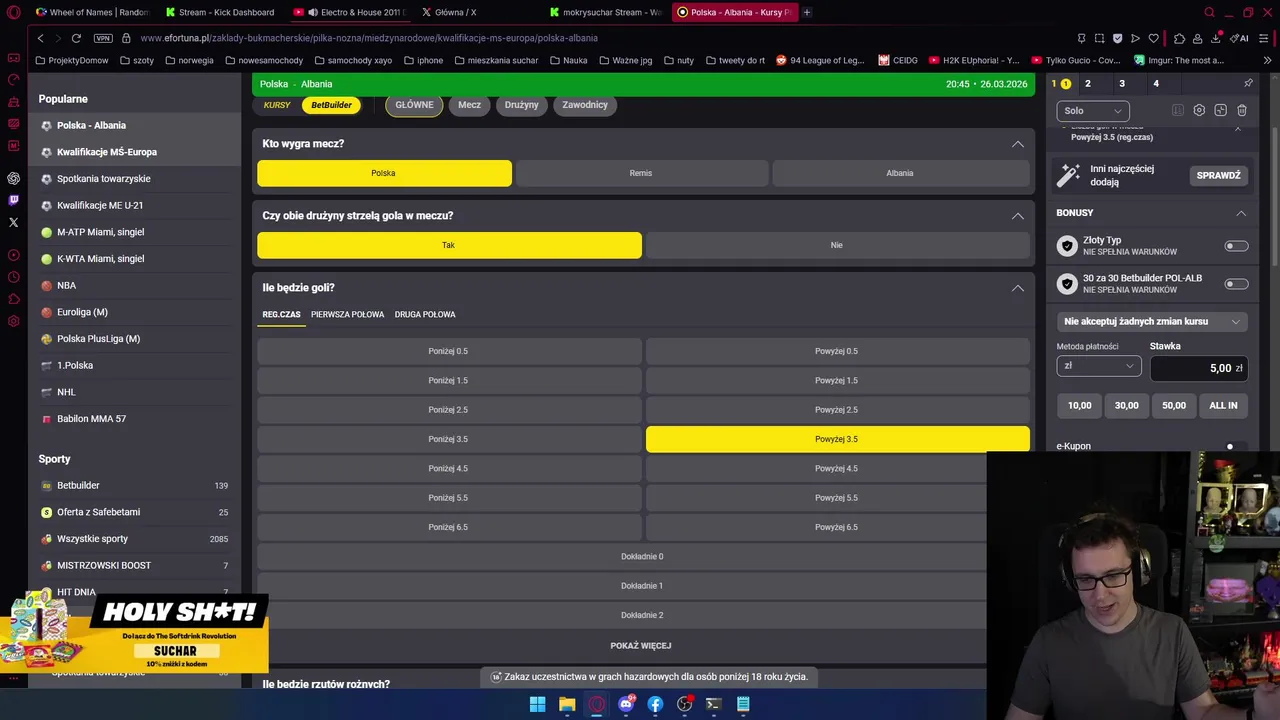
Task: Open NBA in popular list
Action: (66, 285)
